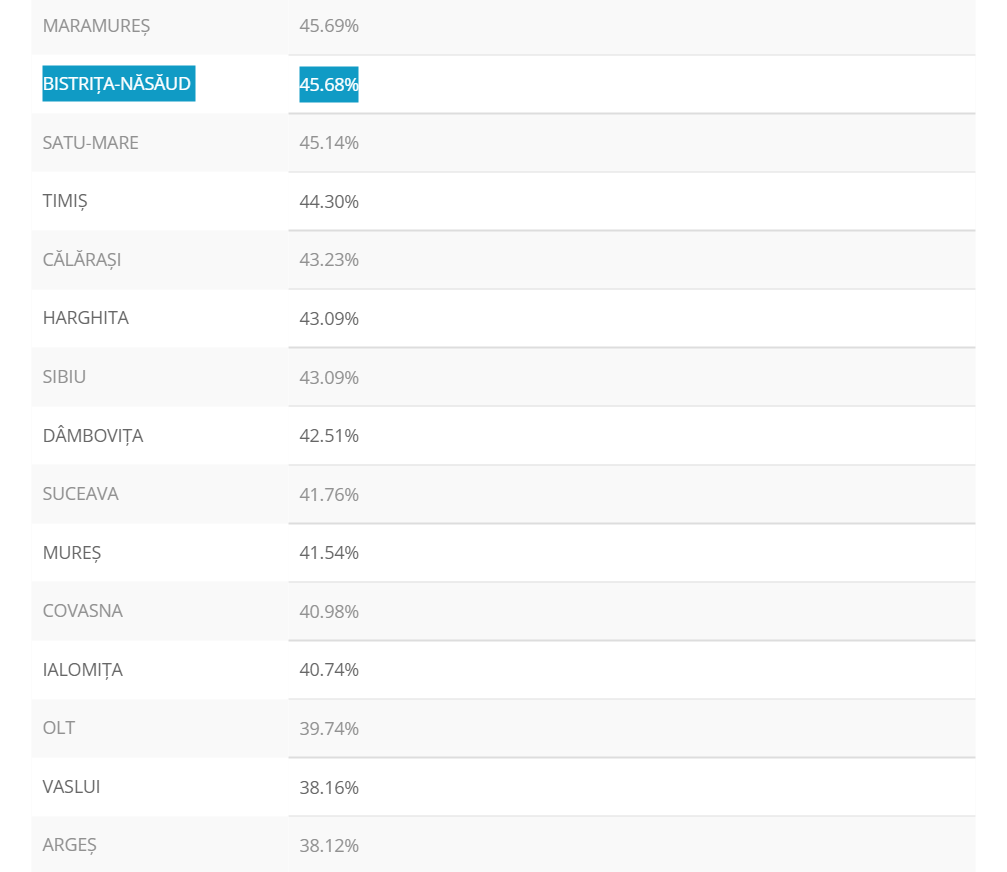The width and height of the screenshot is (1007, 872).
Task: Select the ARGEȘ row label
Action: click(x=70, y=845)
